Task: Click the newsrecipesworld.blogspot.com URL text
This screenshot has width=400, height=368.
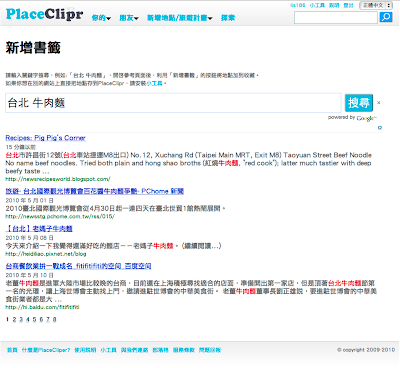Action: click(58, 179)
